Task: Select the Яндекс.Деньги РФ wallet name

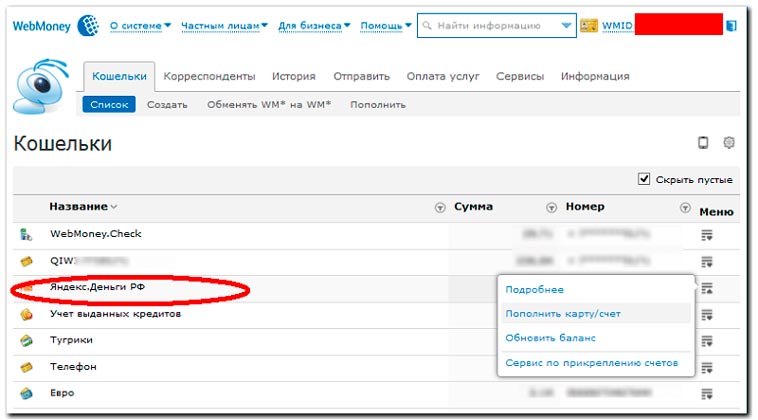Action: coord(98,287)
